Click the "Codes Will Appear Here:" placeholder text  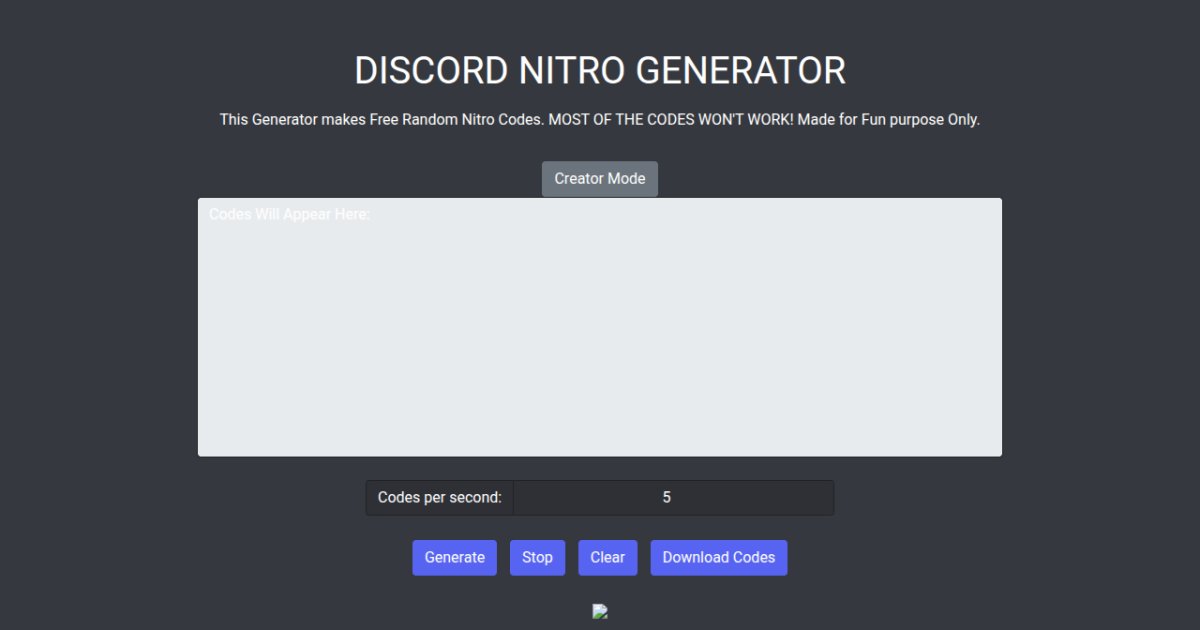[289, 215]
